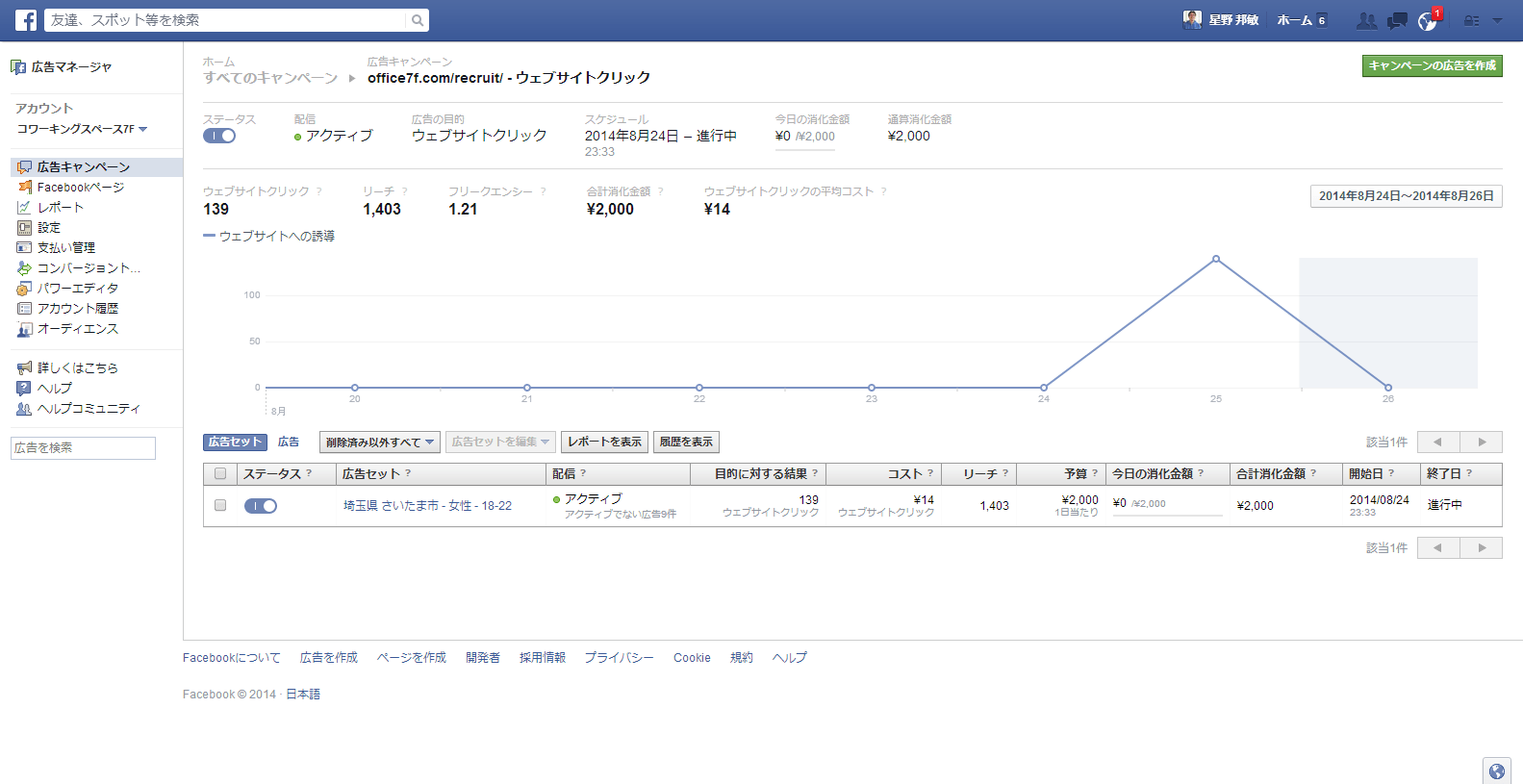Click 星野 邦敏 profile name
Viewport: 1523px width, 784px height.
(x=1233, y=20)
